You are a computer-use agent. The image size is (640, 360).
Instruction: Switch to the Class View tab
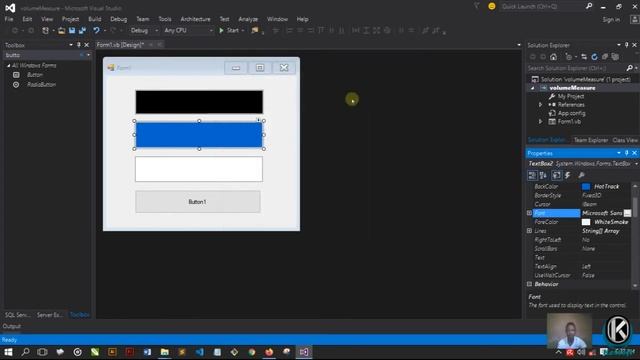click(624, 140)
